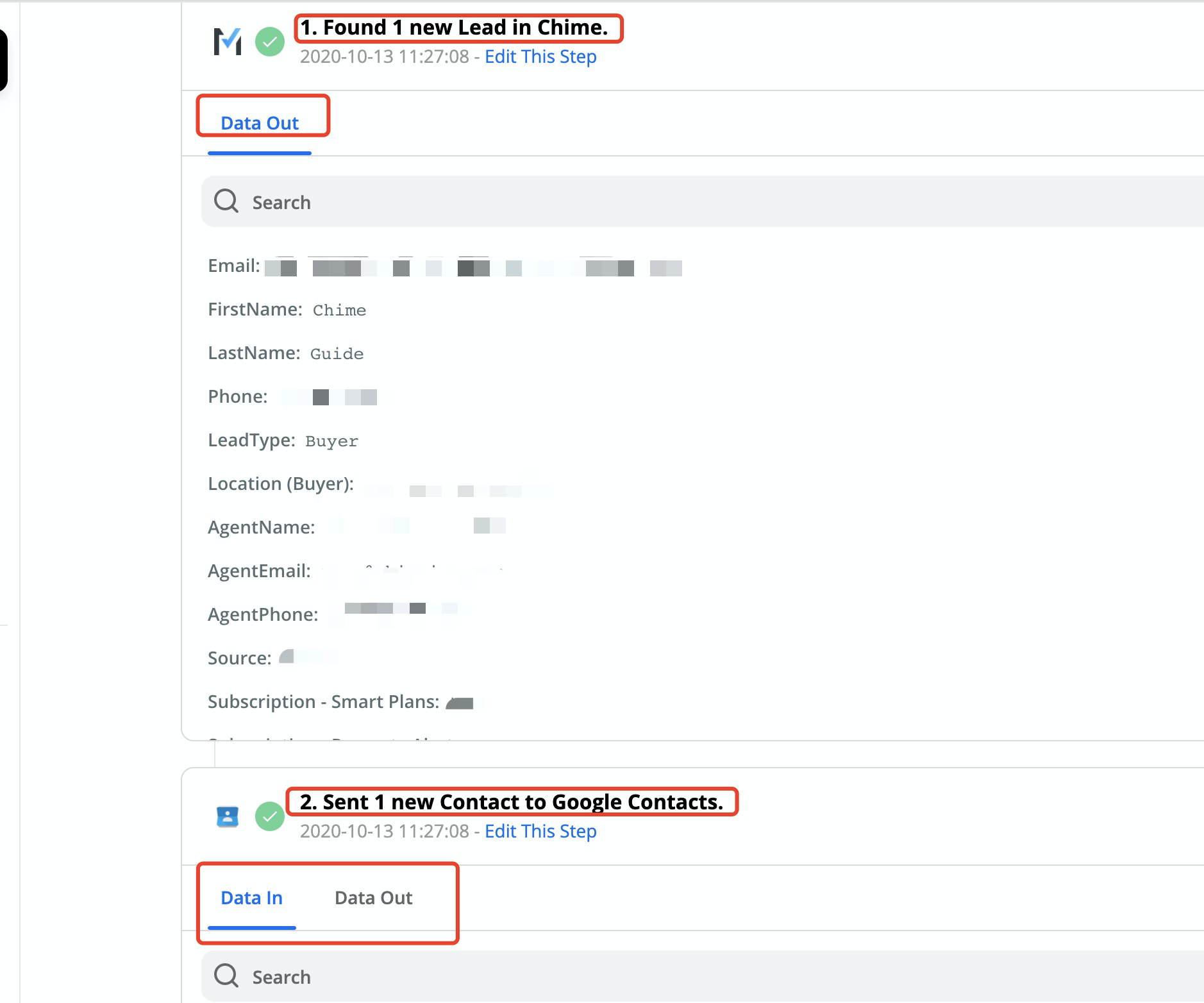Select the LastName value 'Guide'
The width and height of the screenshot is (1204, 1003).
337,354
